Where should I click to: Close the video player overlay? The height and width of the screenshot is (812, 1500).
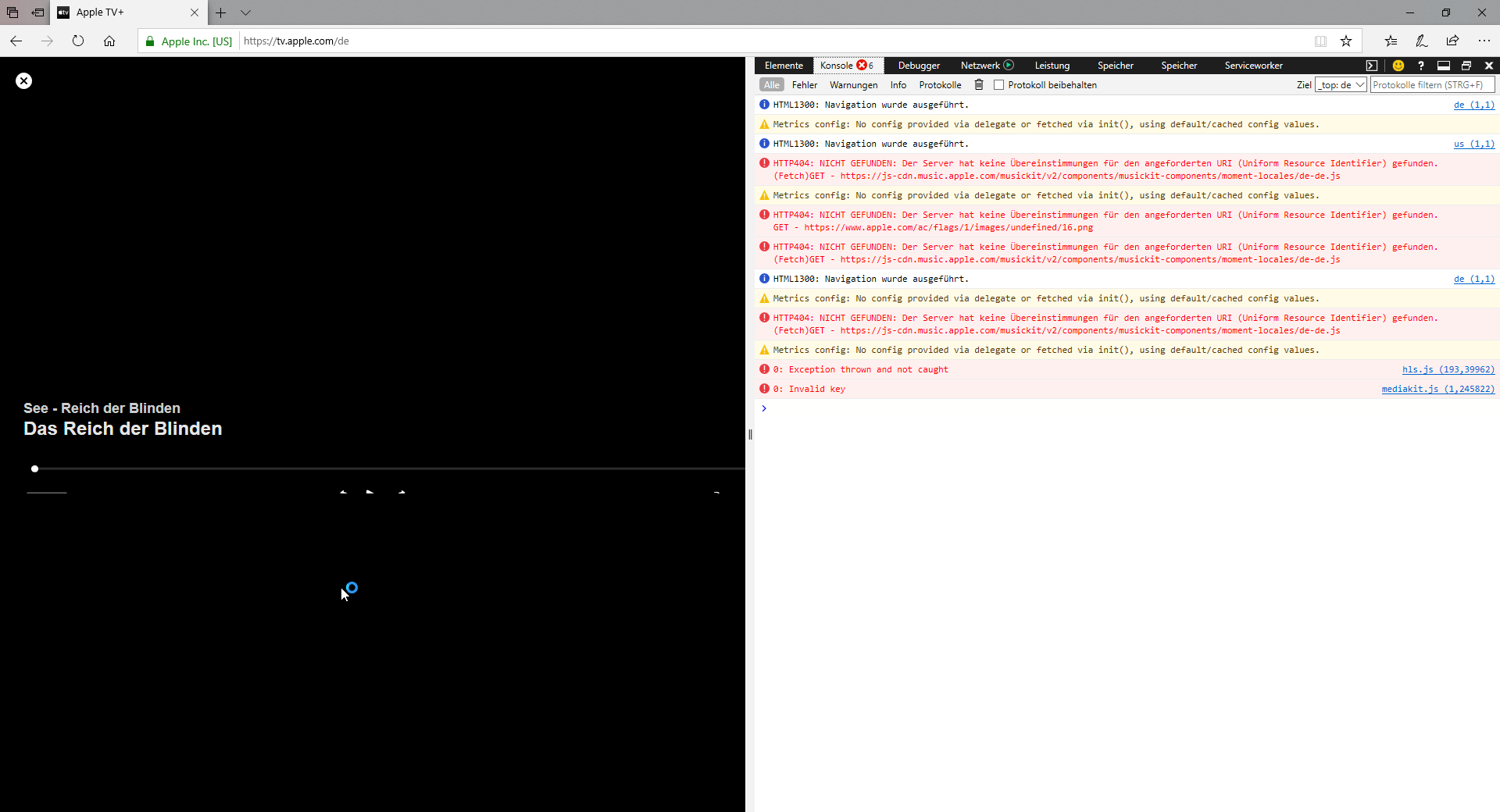click(24, 80)
